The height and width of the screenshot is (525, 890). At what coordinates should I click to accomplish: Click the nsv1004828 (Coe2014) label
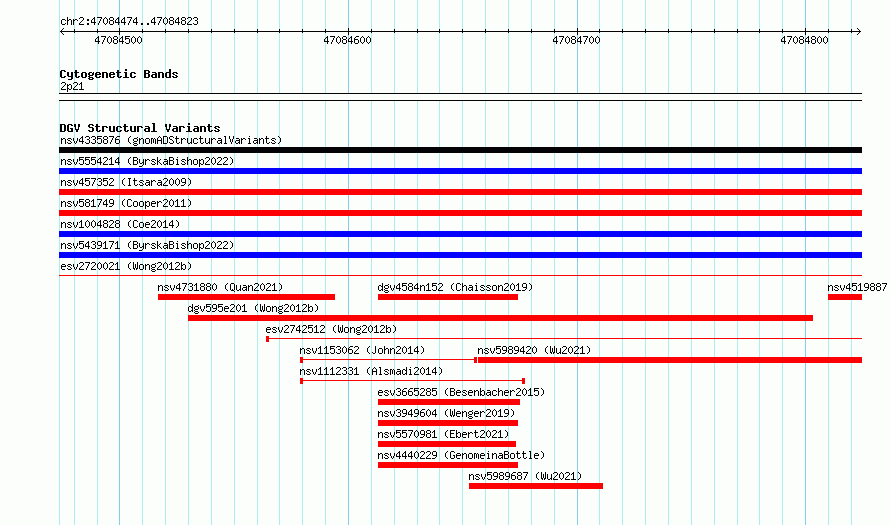(x=120, y=224)
